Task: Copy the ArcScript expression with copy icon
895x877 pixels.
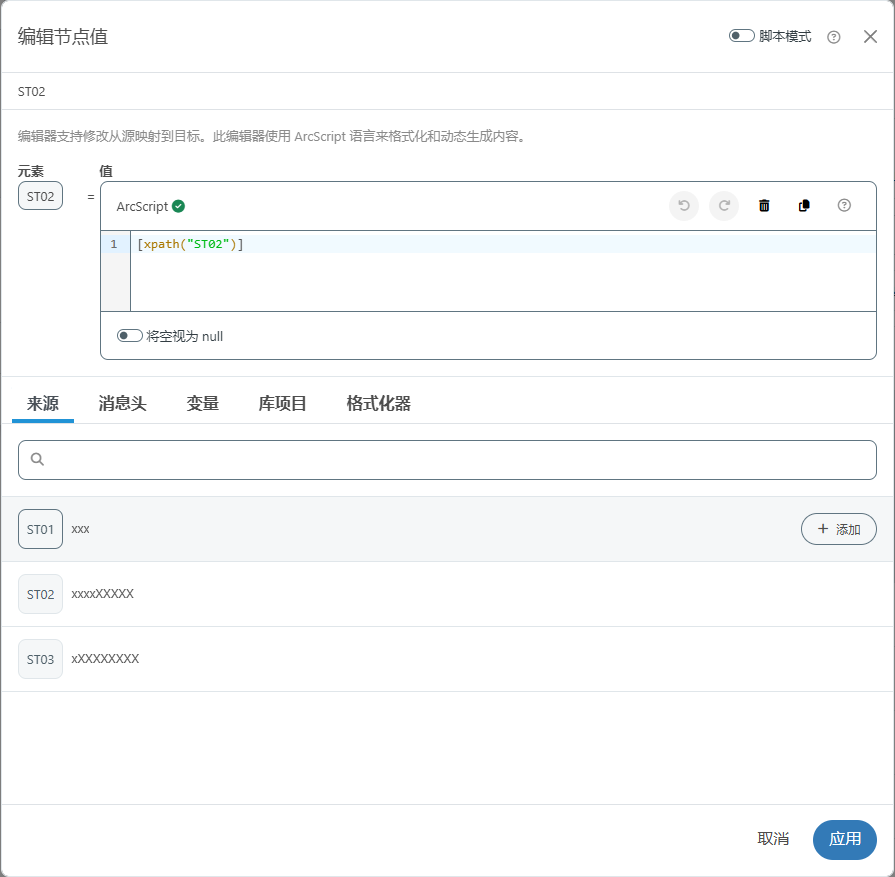Action: click(x=804, y=206)
